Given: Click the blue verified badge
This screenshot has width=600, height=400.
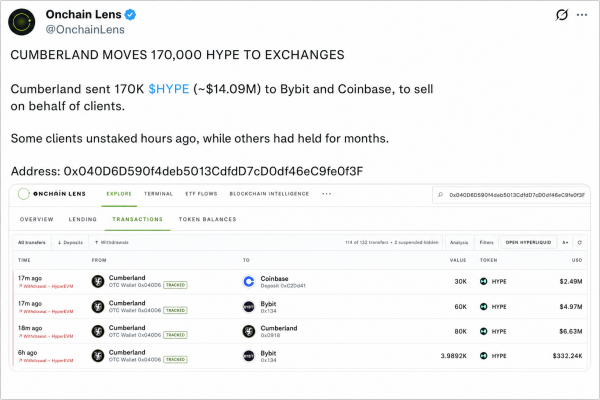Looking at the screenshot, I should [x=130, y=15].
